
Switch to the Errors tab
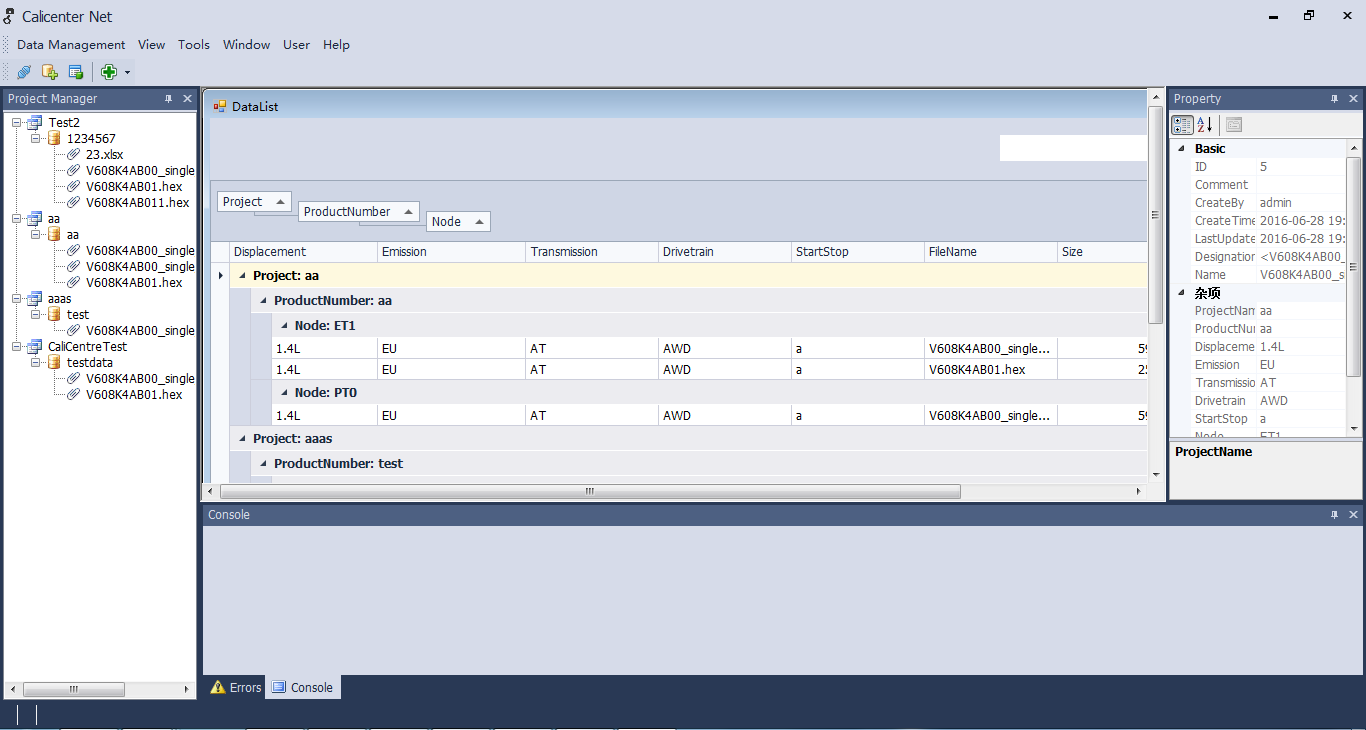(x=235, y=688)
